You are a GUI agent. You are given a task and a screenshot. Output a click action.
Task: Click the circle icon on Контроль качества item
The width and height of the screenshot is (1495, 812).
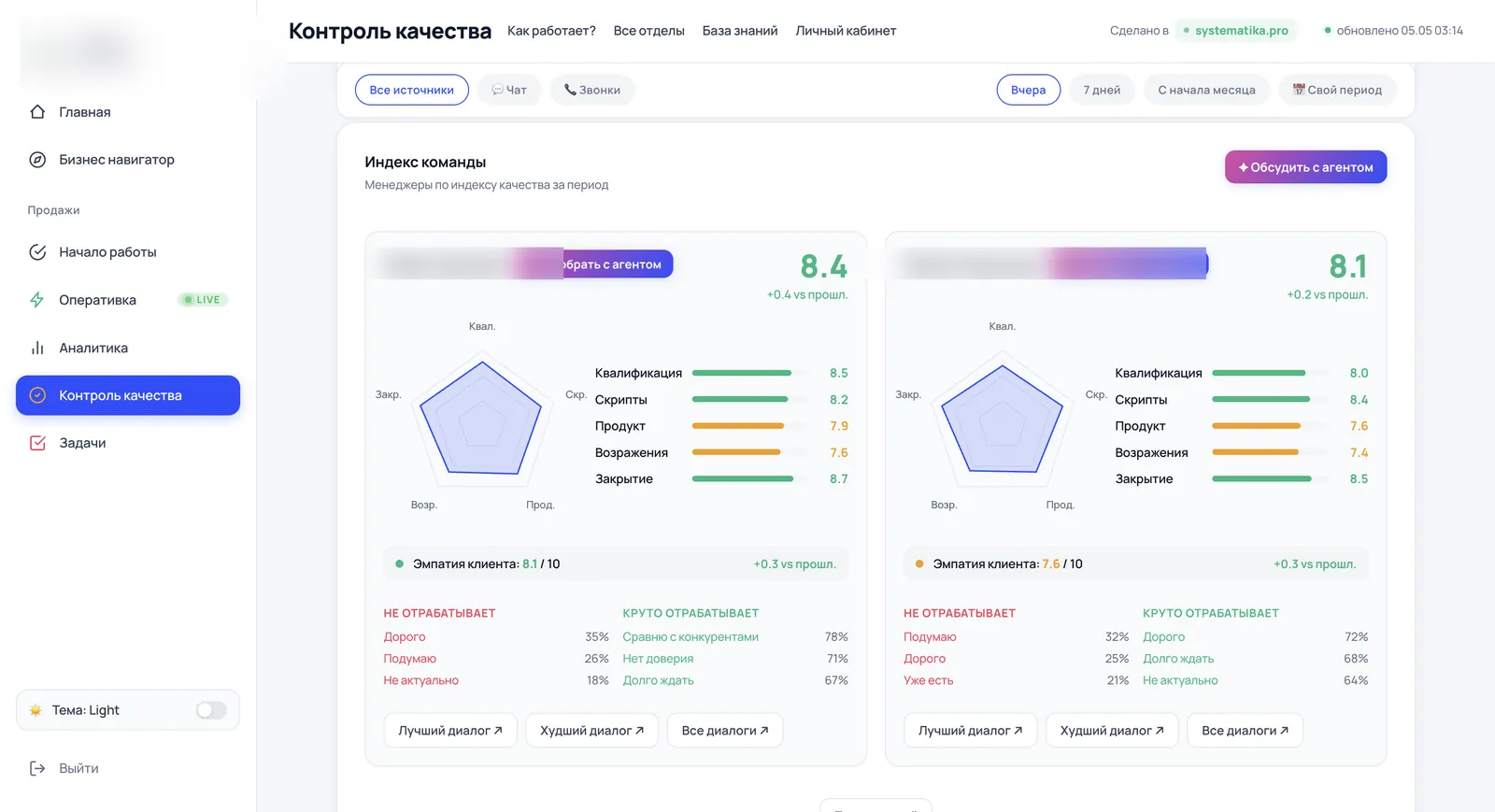[x=37, y=395]
